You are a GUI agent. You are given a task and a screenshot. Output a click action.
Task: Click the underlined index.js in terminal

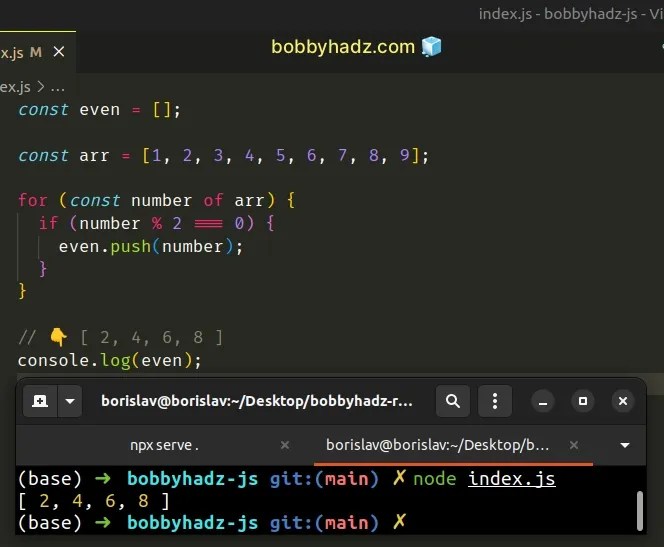tap(512, 479)
